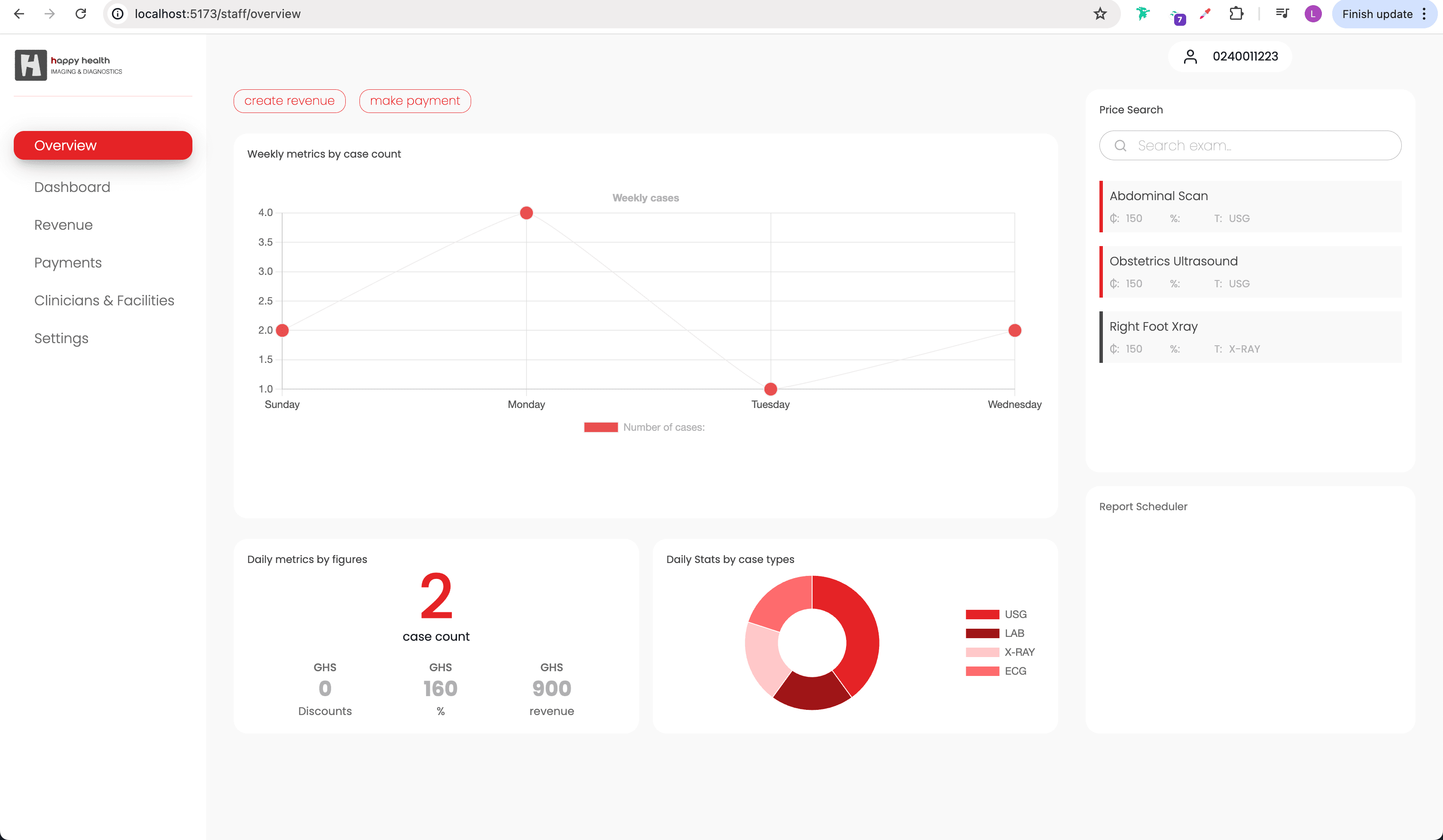The width and height of the screenshot is (1443, 840).
Task: Click the 'create revenue' button
Action: click(x=290, y=100)
